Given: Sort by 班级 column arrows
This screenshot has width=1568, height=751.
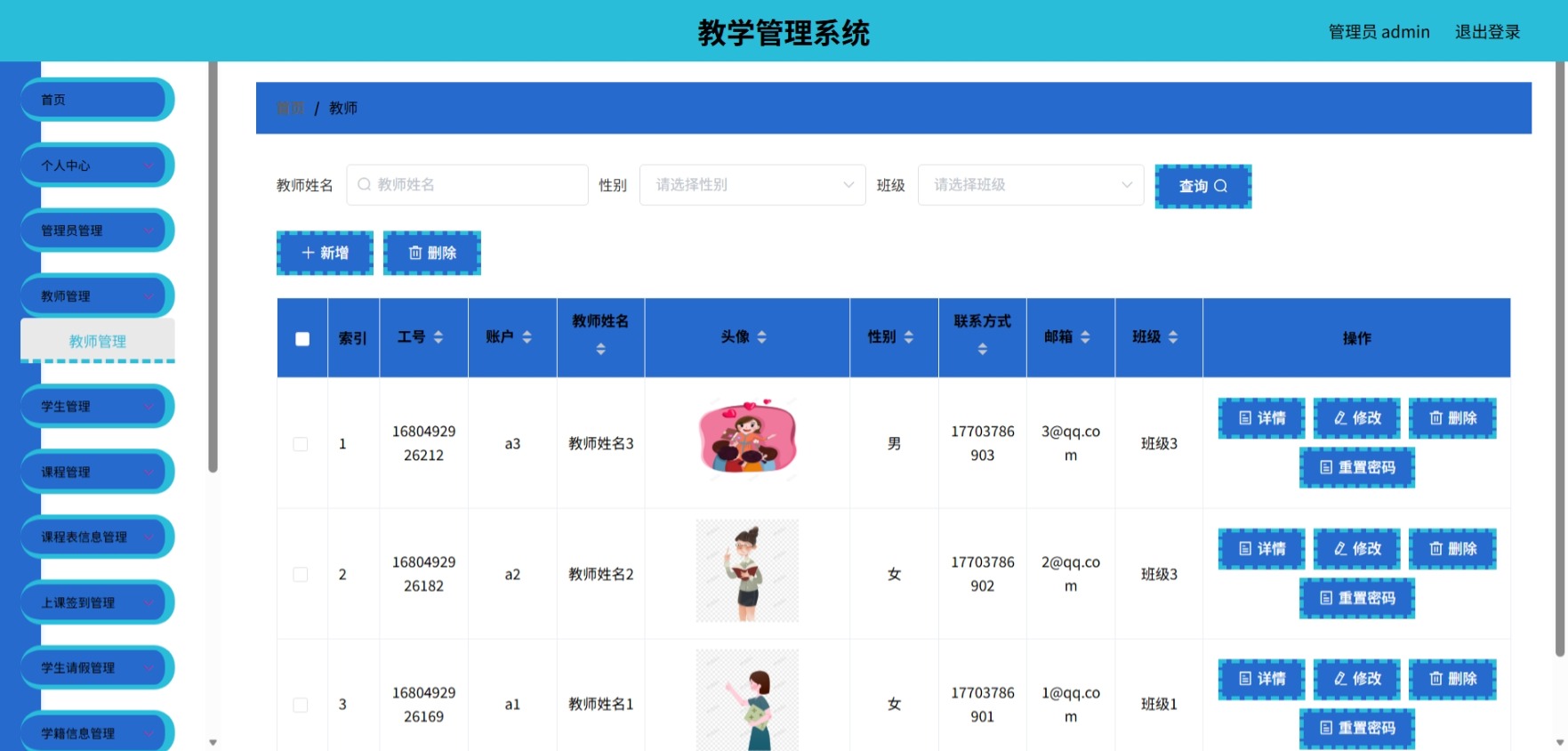Looking at the screenshot, I should tap(1173, 337).
